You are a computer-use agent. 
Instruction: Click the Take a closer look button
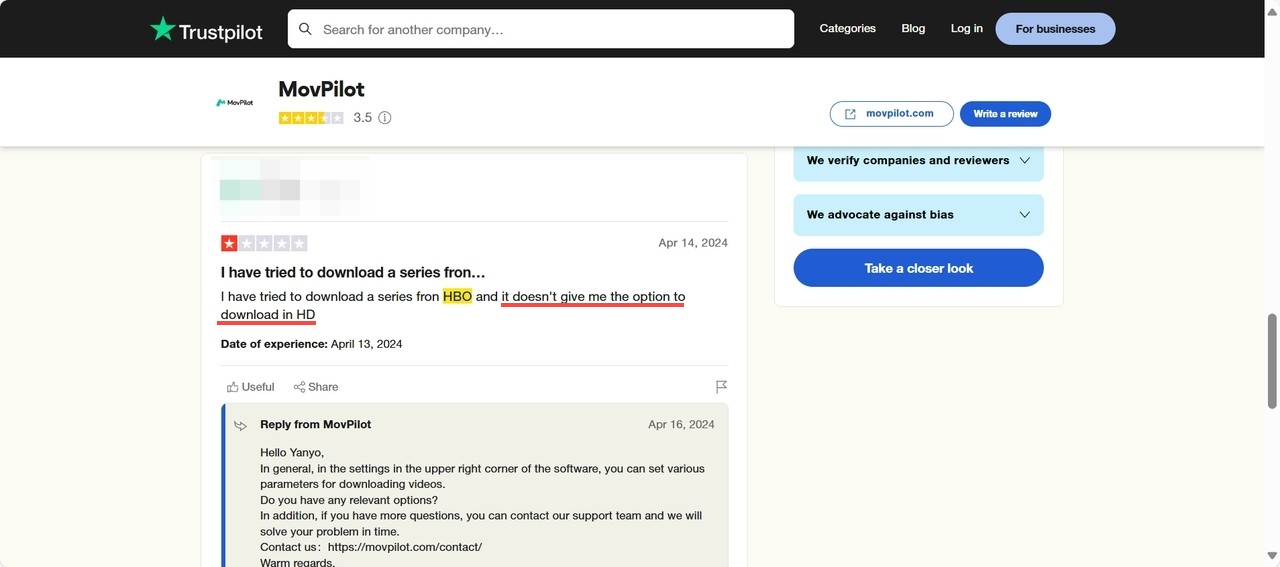918,268
